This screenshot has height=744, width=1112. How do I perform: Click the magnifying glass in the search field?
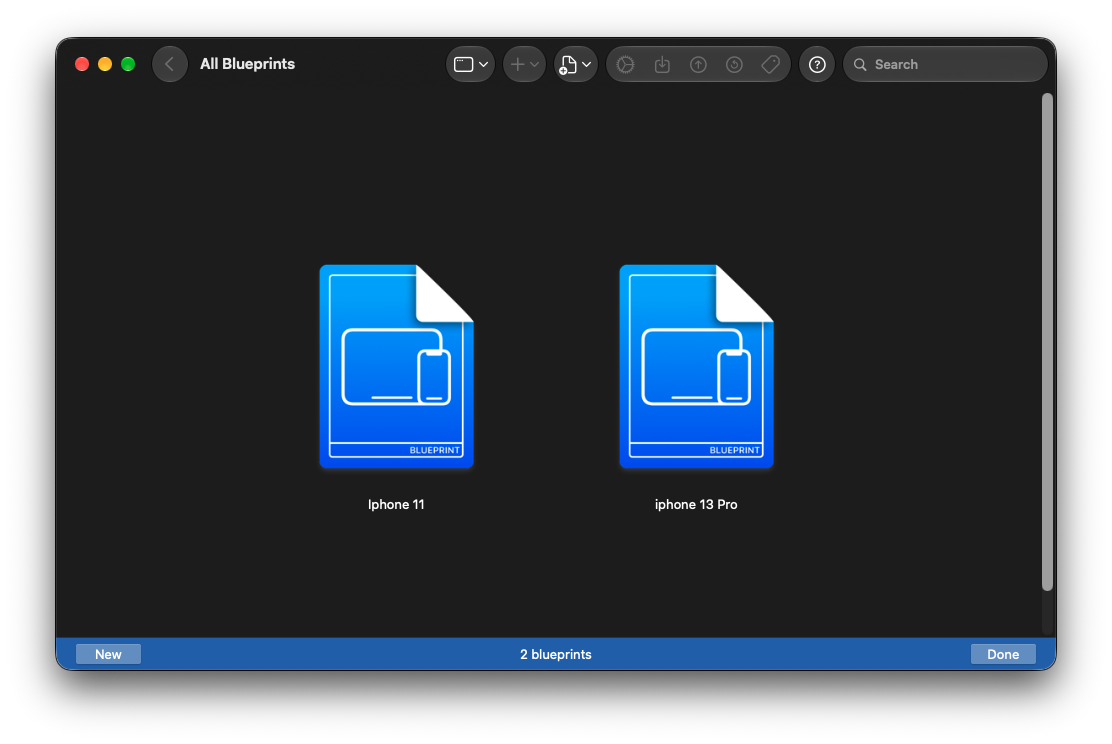click(860, 65)
